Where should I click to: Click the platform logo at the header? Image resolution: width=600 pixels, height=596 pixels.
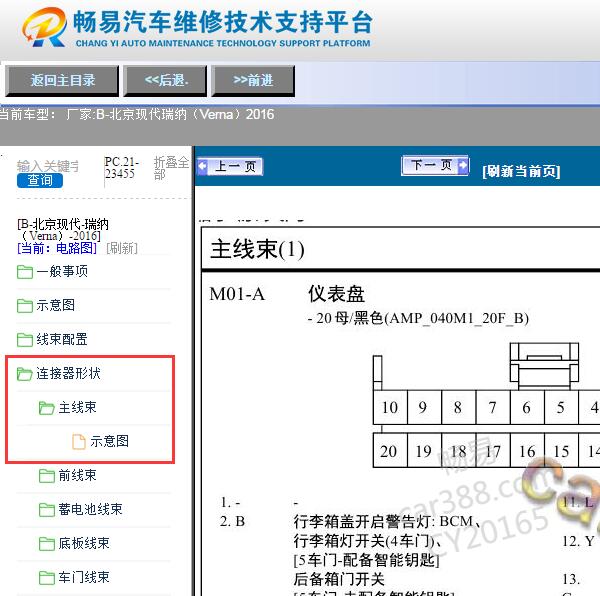[44, 28]
